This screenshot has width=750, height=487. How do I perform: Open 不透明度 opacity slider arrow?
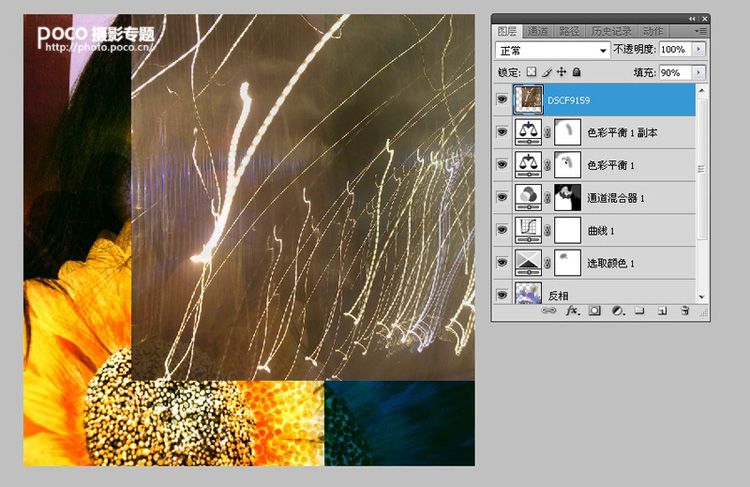[699, 49]
